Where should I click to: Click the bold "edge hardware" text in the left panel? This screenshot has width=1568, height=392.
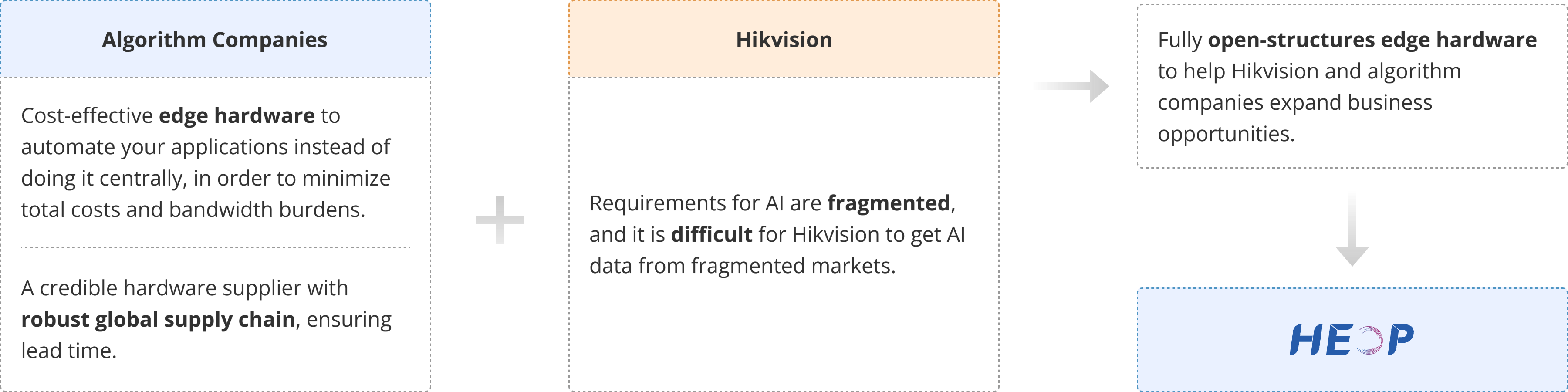pyautogui.click(x=237, y=115)
